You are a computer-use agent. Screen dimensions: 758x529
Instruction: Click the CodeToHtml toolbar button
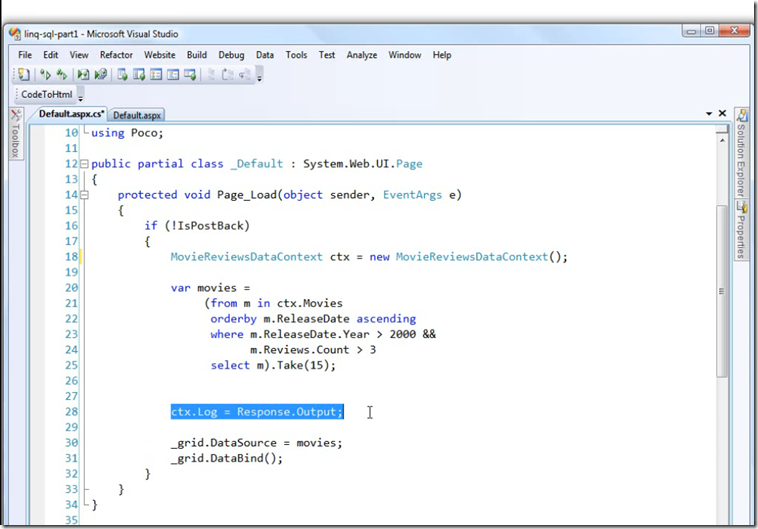click(x=46, y=94)
